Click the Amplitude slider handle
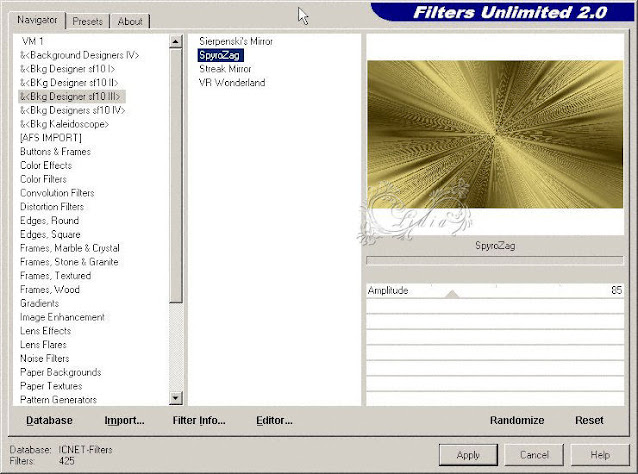The width and height of the screenshot is (638, 474). (x=452, y=294)
